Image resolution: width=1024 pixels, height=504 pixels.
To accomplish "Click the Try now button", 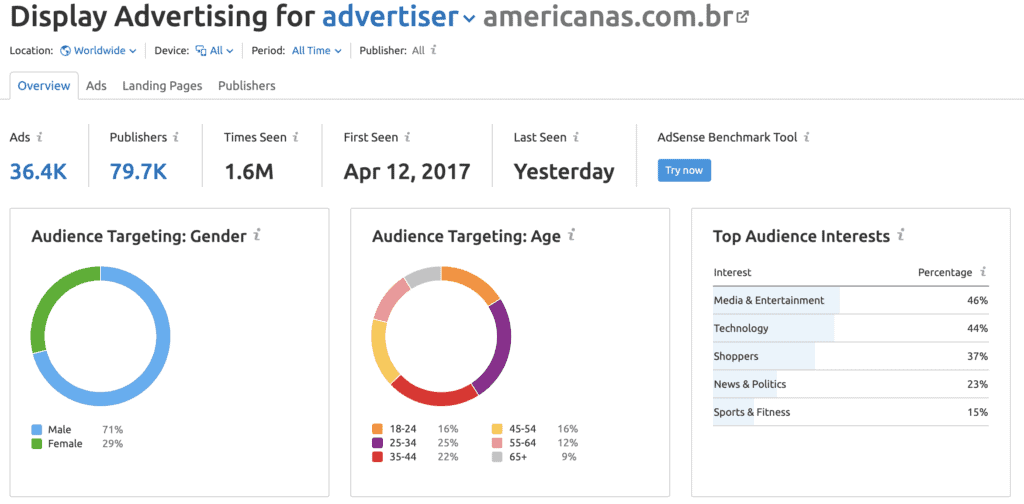I will pos(684,170).
